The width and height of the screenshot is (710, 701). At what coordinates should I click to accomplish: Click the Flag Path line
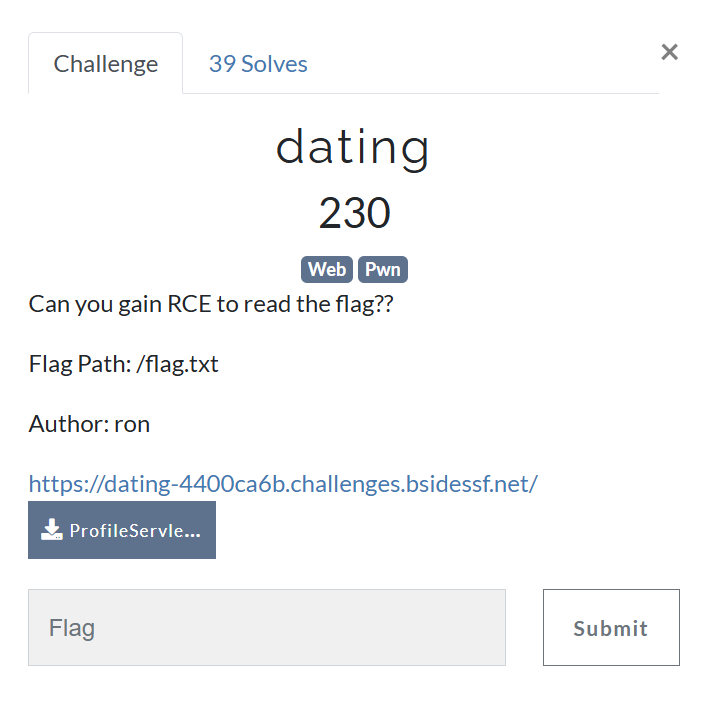click(124, 364)
